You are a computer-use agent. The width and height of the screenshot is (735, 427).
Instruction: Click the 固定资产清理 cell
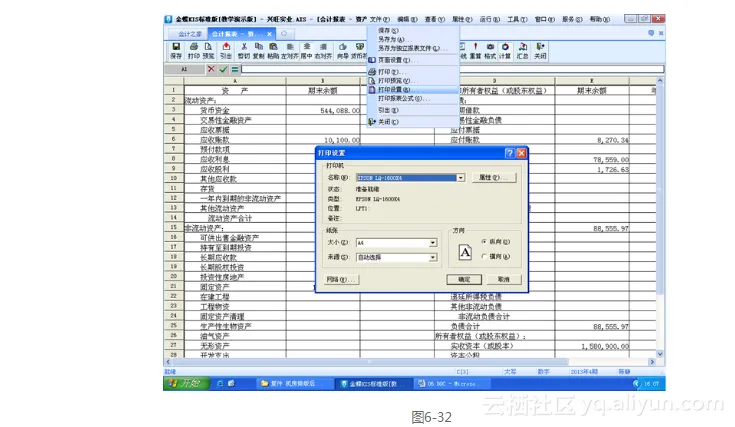click(x=235, y=316)
